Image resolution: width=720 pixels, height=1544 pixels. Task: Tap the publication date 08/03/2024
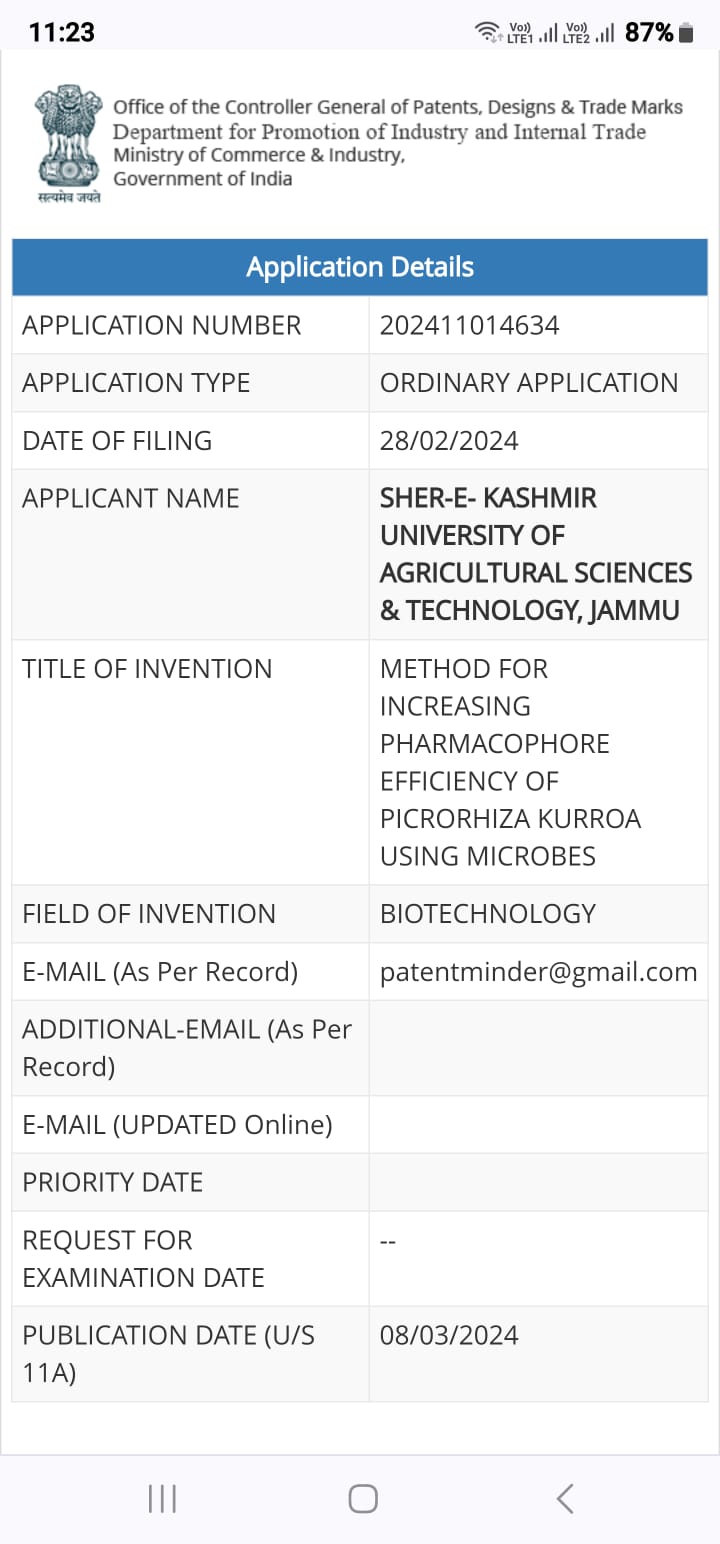[x=449, y=1335]
